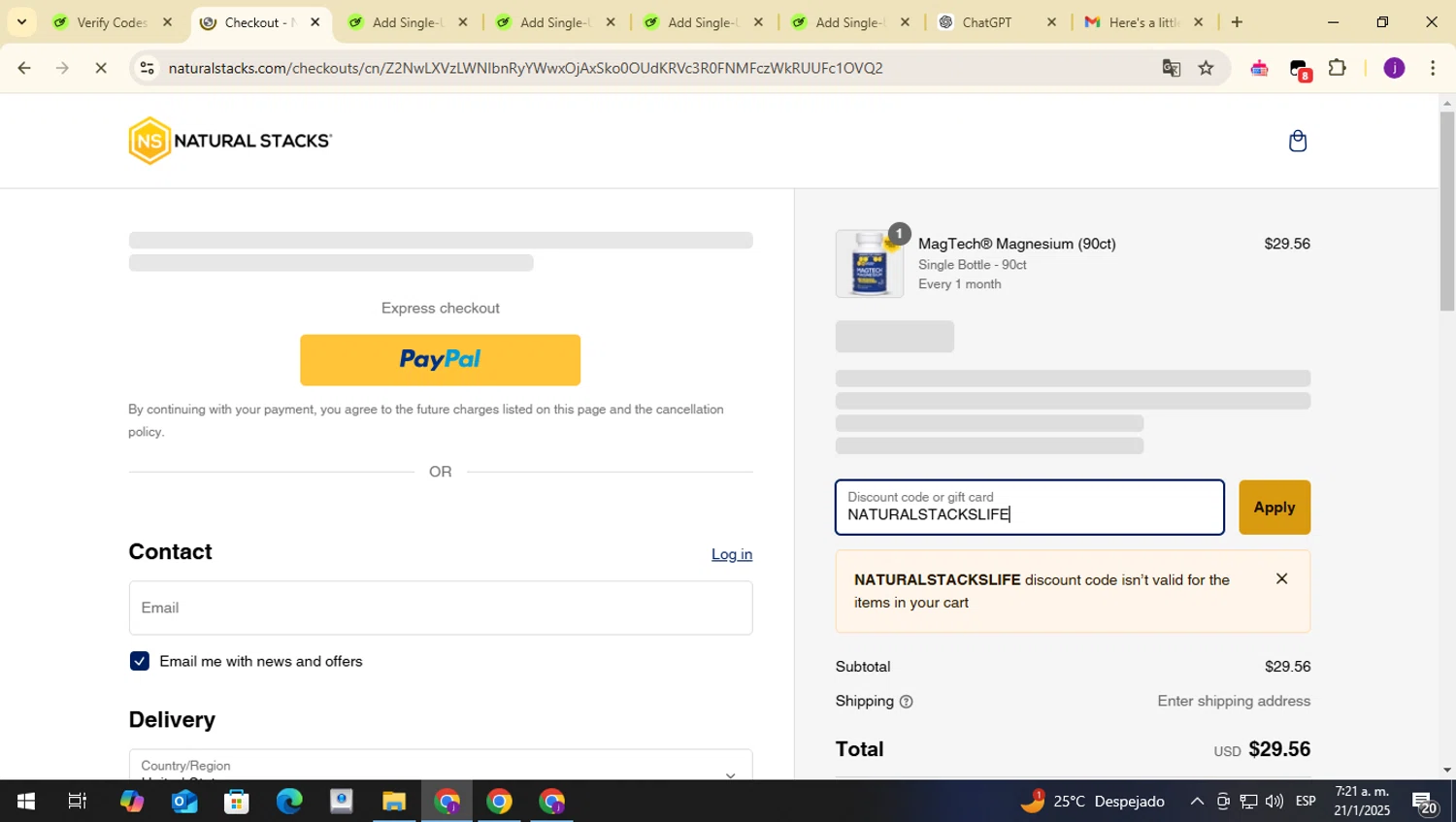The height and width of the screenshot is (822, 1456).
Task: Click the address bar URL
Action: coord(525,68)
